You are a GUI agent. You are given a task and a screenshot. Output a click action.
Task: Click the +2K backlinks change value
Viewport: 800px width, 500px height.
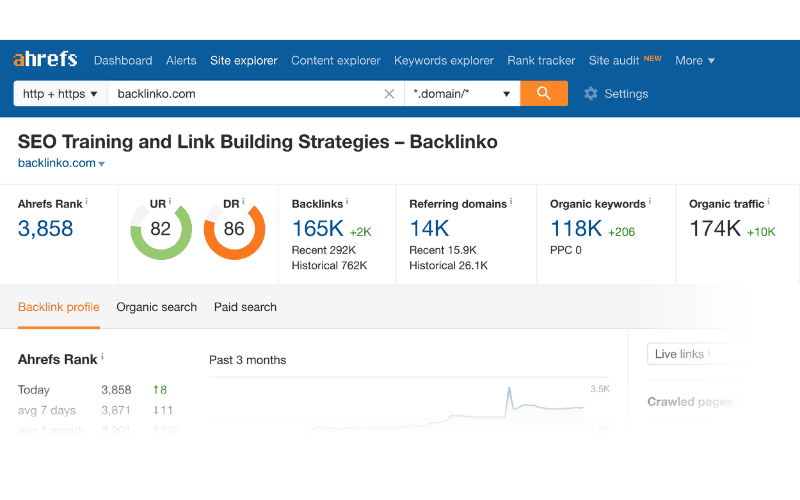click(x=360, y=232)
